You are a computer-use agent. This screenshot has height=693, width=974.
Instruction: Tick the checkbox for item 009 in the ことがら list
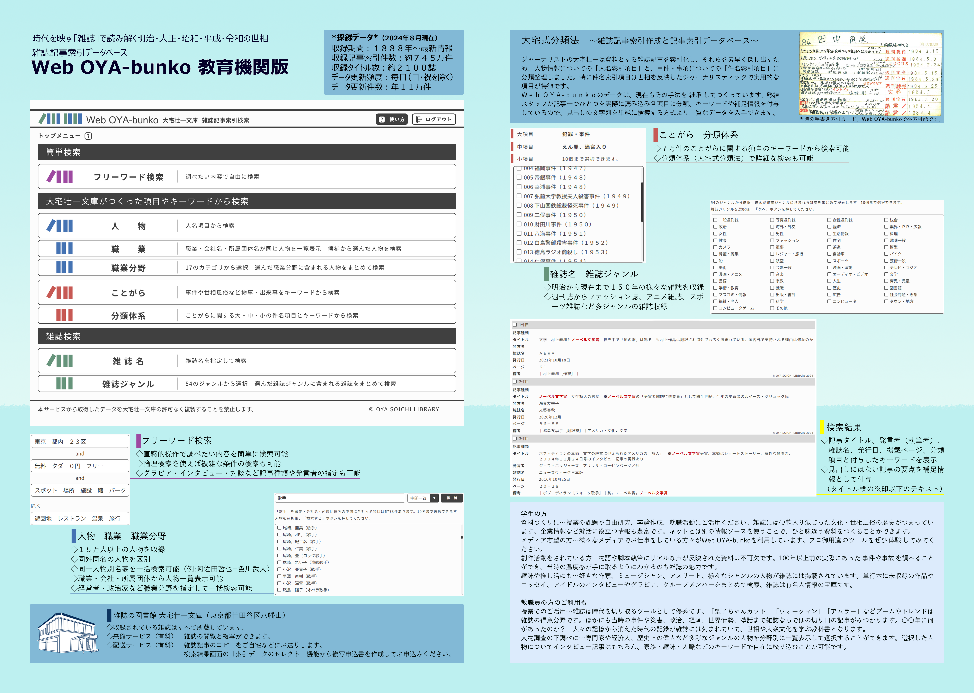(519, 214)
